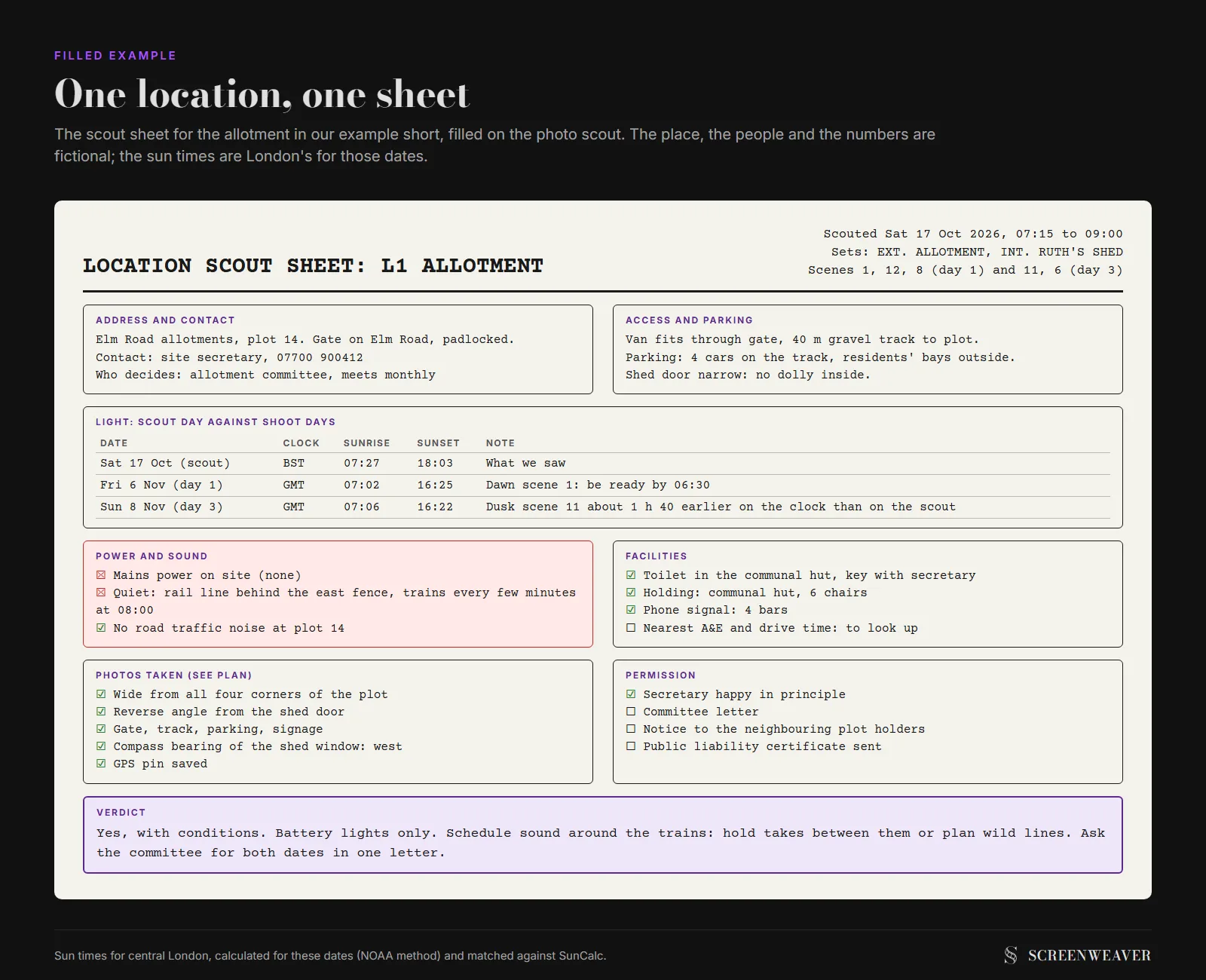1206x980 pixels.
Task: Toggle 'Wide from all four corners' checkbox
Action: [101, 694]
